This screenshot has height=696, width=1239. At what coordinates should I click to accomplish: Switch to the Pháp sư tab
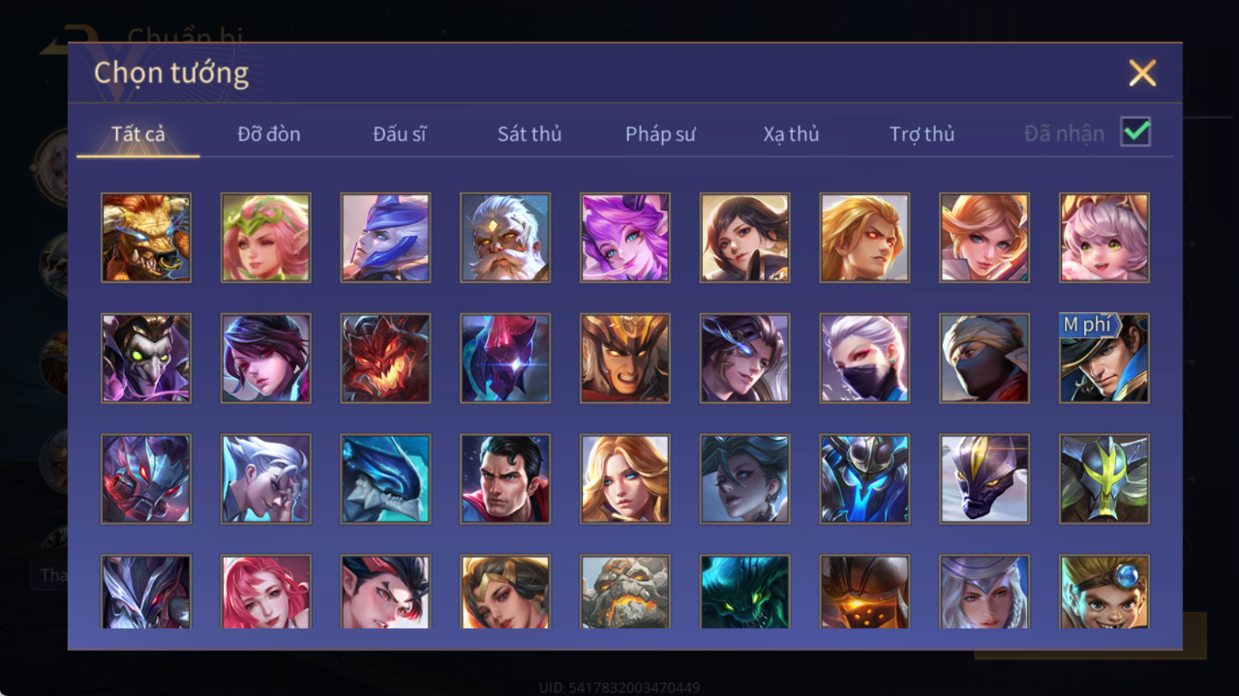[x=660, y=134]
